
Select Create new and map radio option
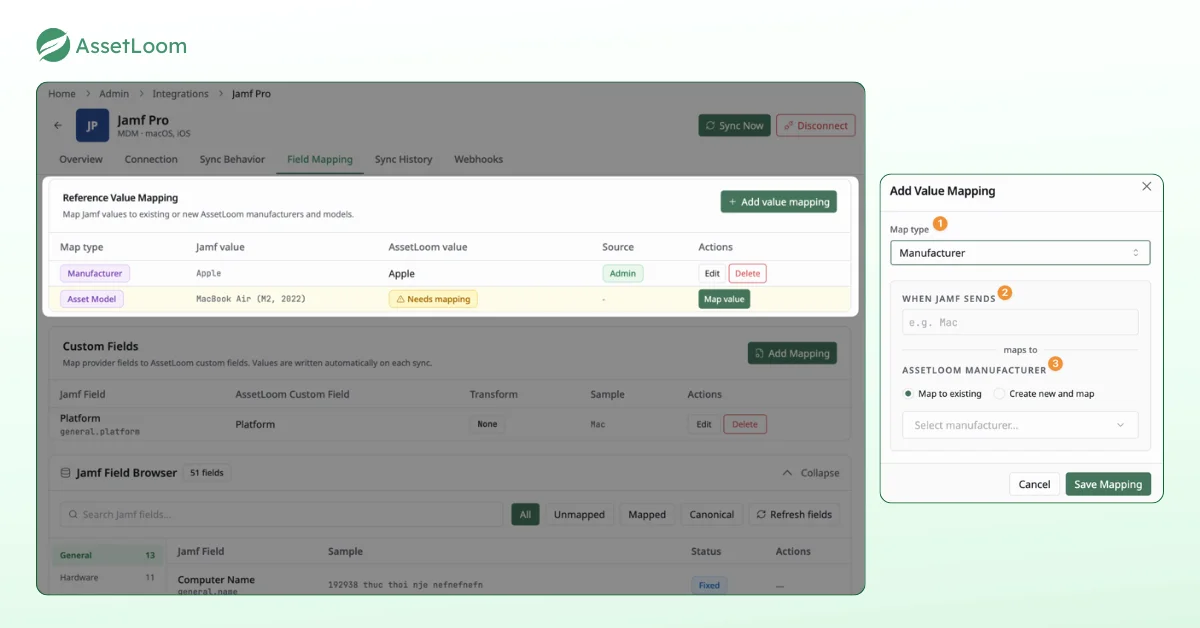pyautogui.click(x=1044, y=394)
